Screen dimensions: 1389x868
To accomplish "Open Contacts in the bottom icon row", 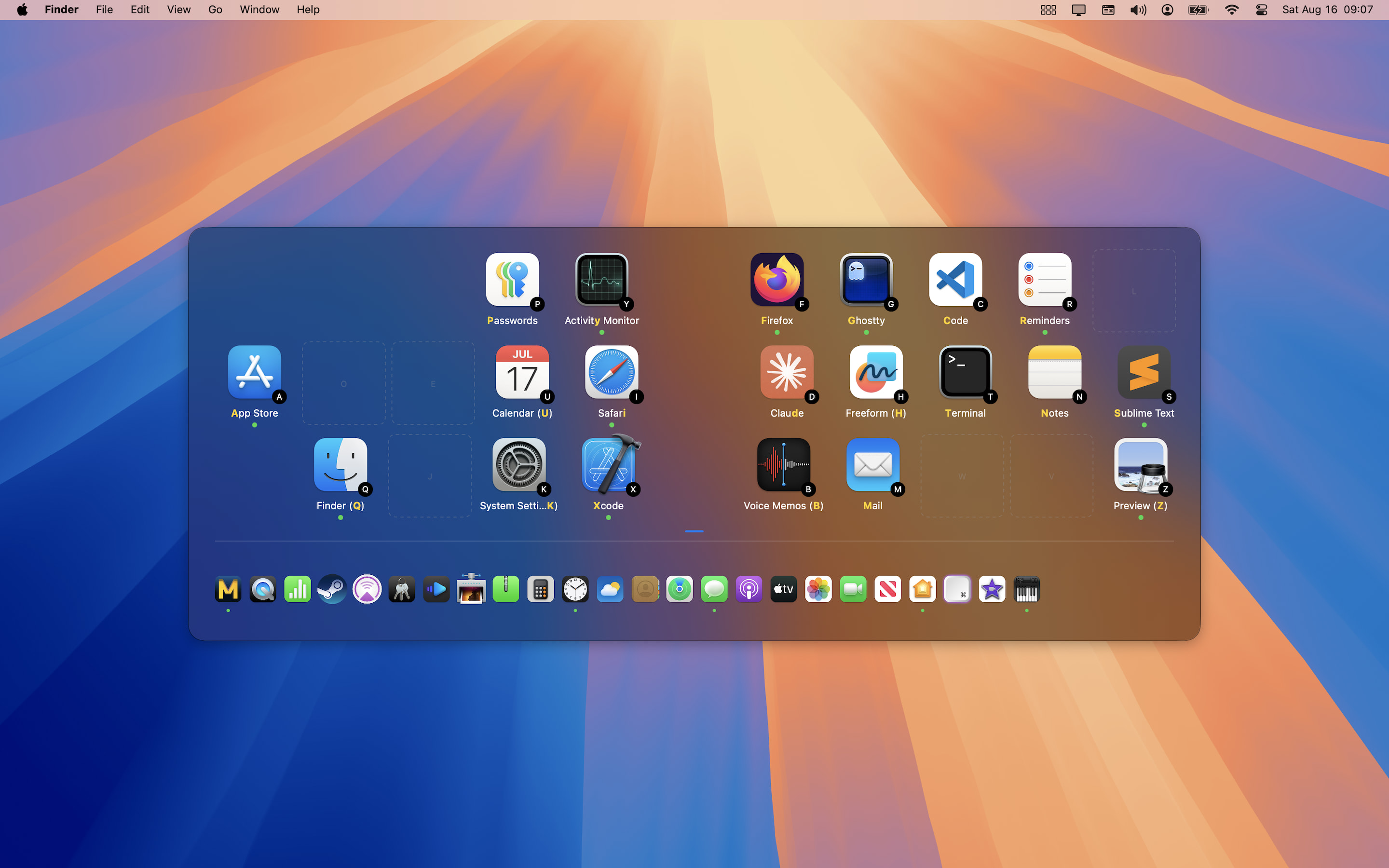I will (644, 589).
